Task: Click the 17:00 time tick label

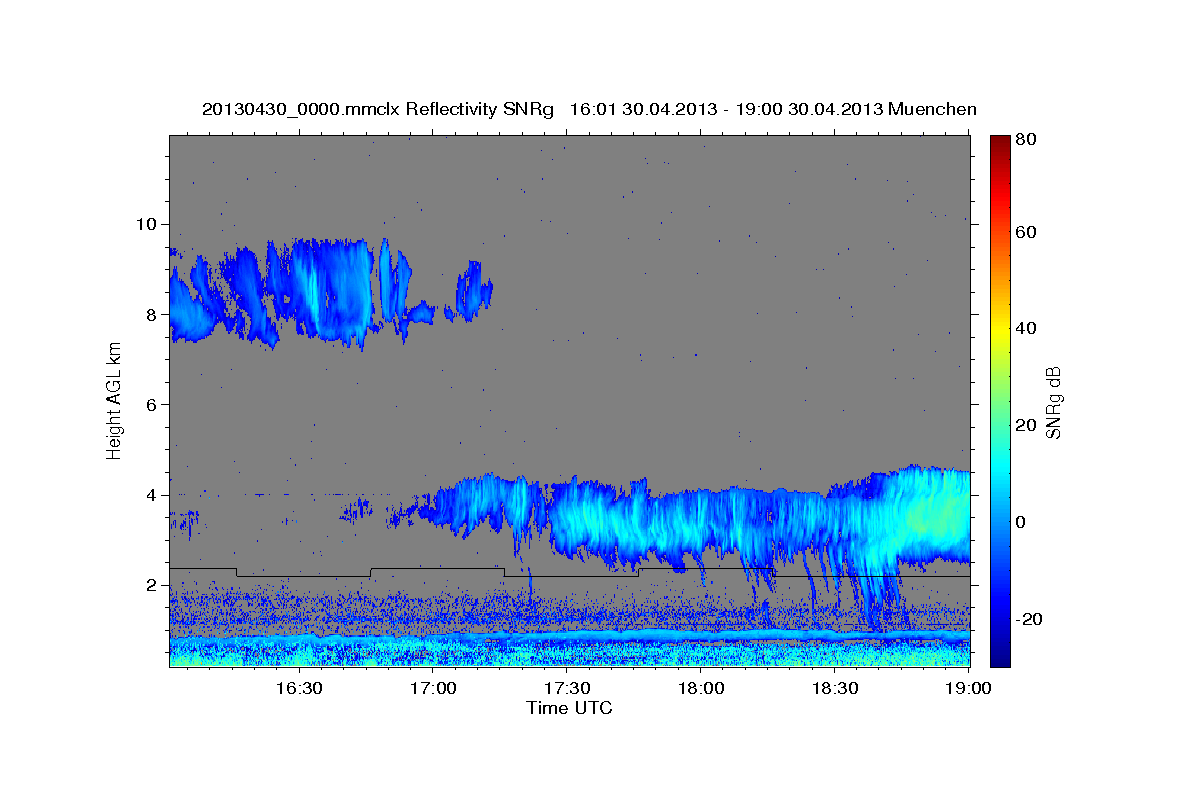Action: [x=432, y=688]
